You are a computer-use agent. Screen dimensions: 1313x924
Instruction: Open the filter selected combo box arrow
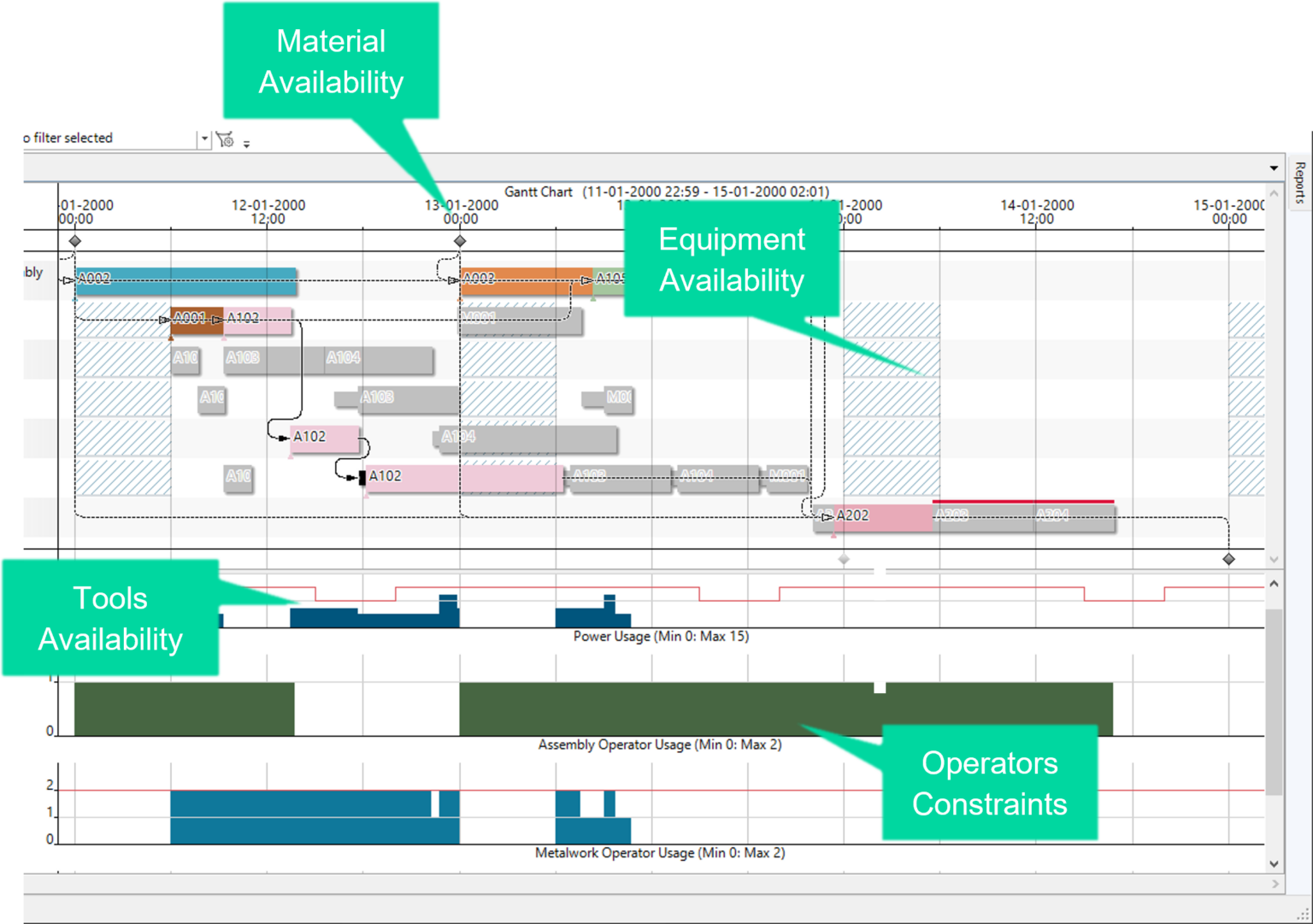click(x=205, y=138)
